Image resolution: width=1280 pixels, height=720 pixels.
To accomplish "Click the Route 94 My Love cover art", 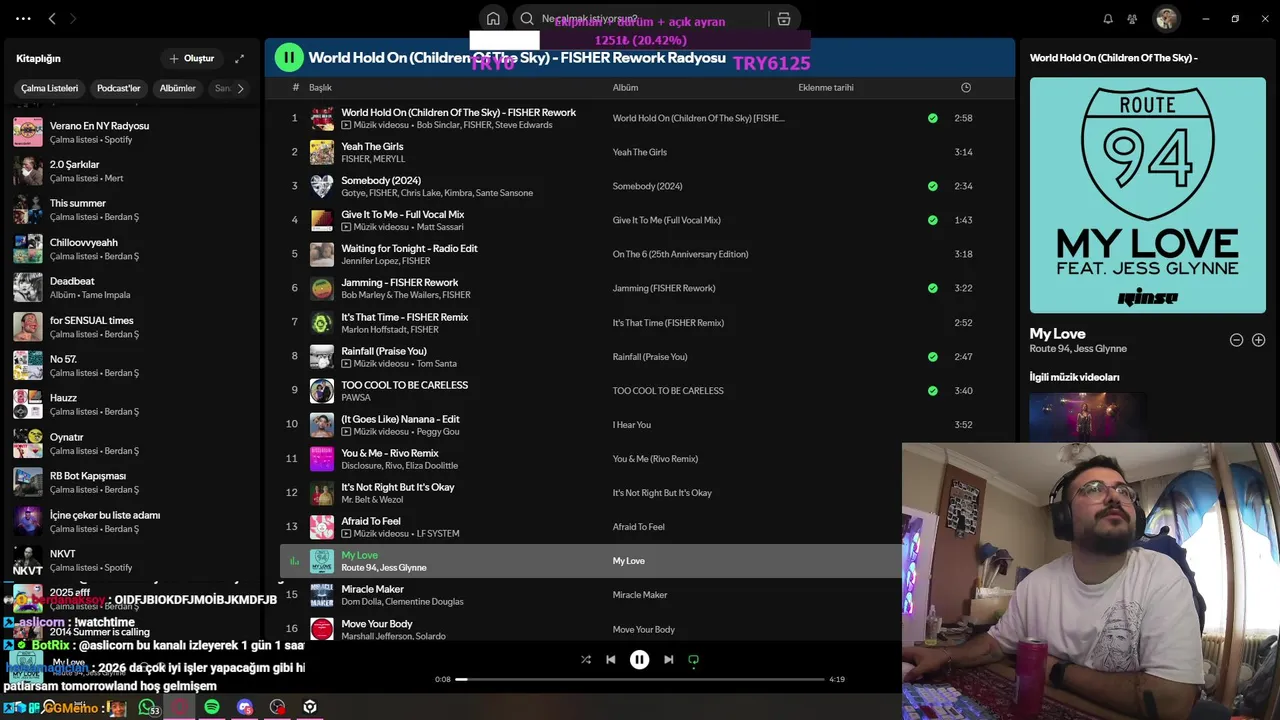I will (x=1147, y=195).
